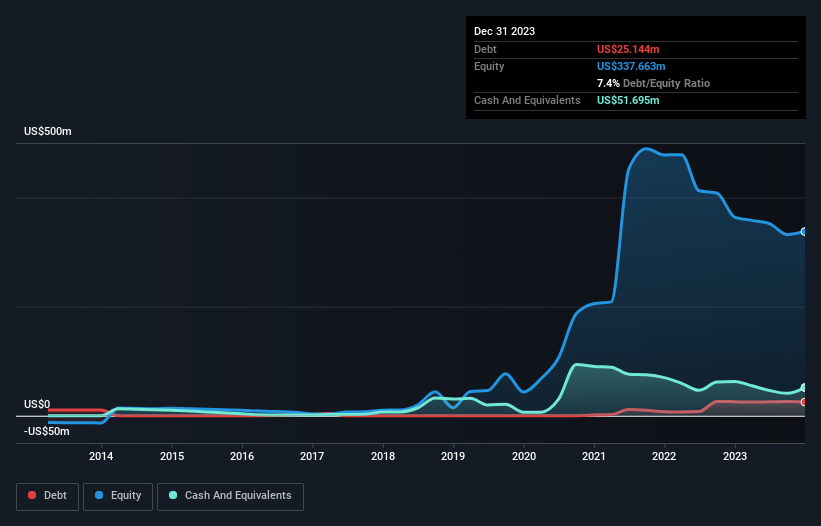Click the -US$50m y-axis label

[x=47, y=431]
